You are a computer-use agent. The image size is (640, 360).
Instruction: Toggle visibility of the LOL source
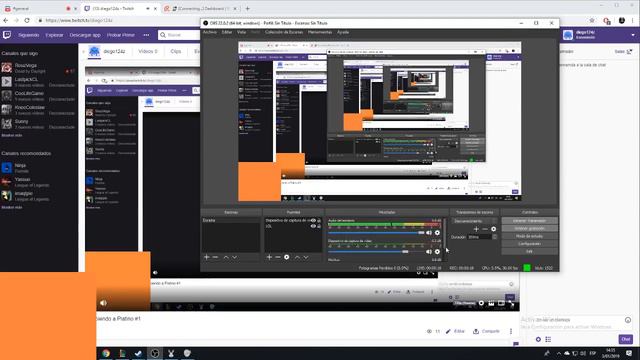coord(313,226)
